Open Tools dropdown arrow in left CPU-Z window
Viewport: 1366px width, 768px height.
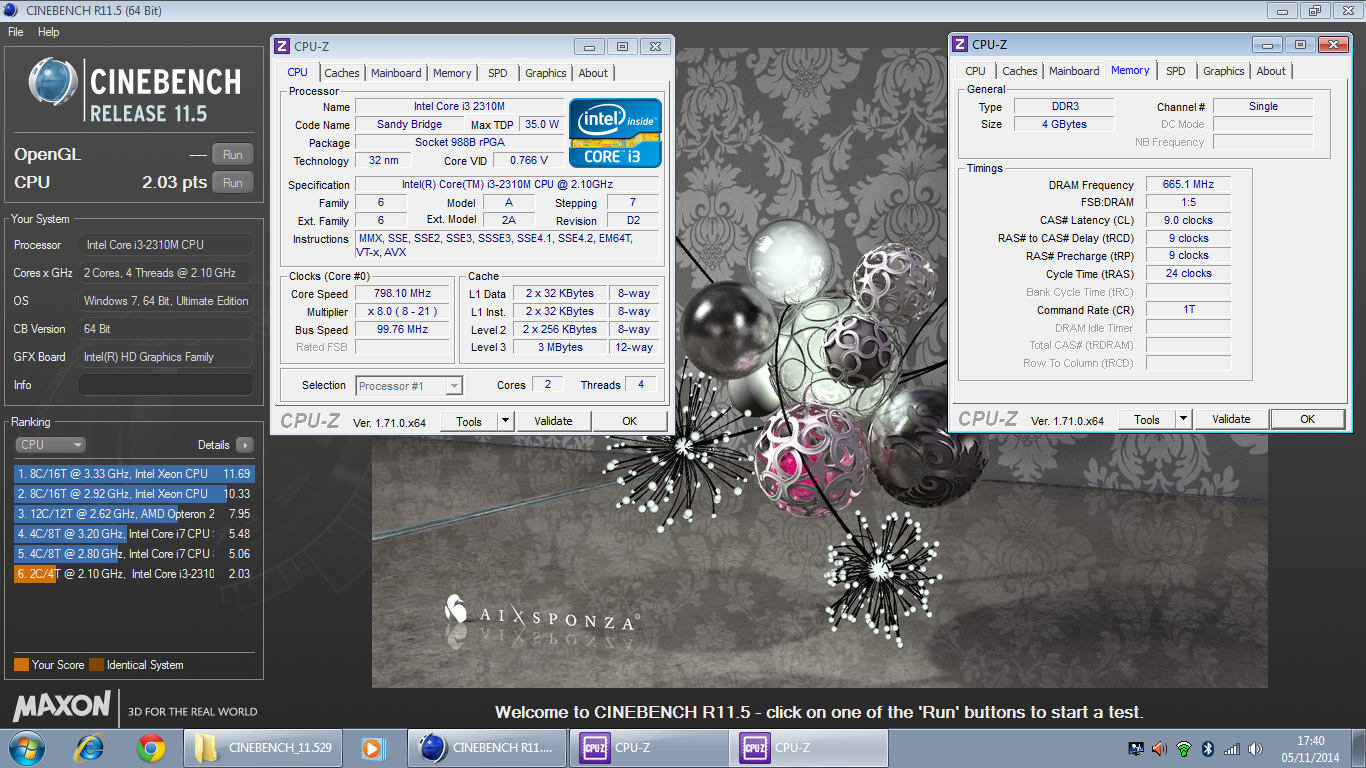[505, 421]
